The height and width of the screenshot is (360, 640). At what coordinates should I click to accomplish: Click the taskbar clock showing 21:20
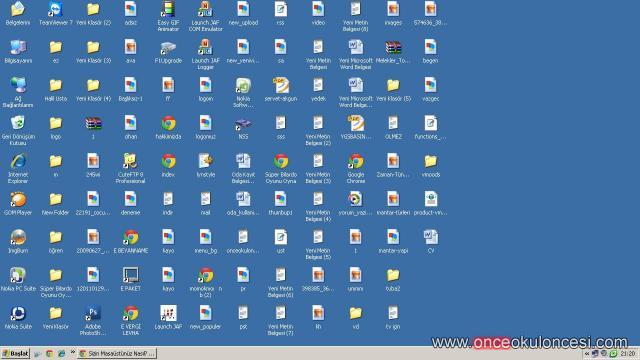pyautogui.click(x=628, y=353)
